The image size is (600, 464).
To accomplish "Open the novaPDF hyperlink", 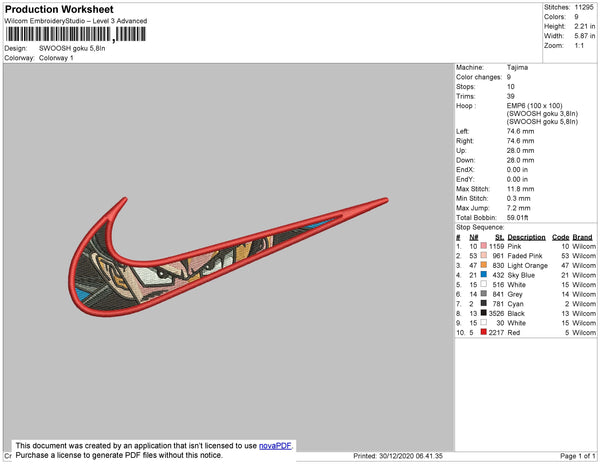I will coord(275,446).
